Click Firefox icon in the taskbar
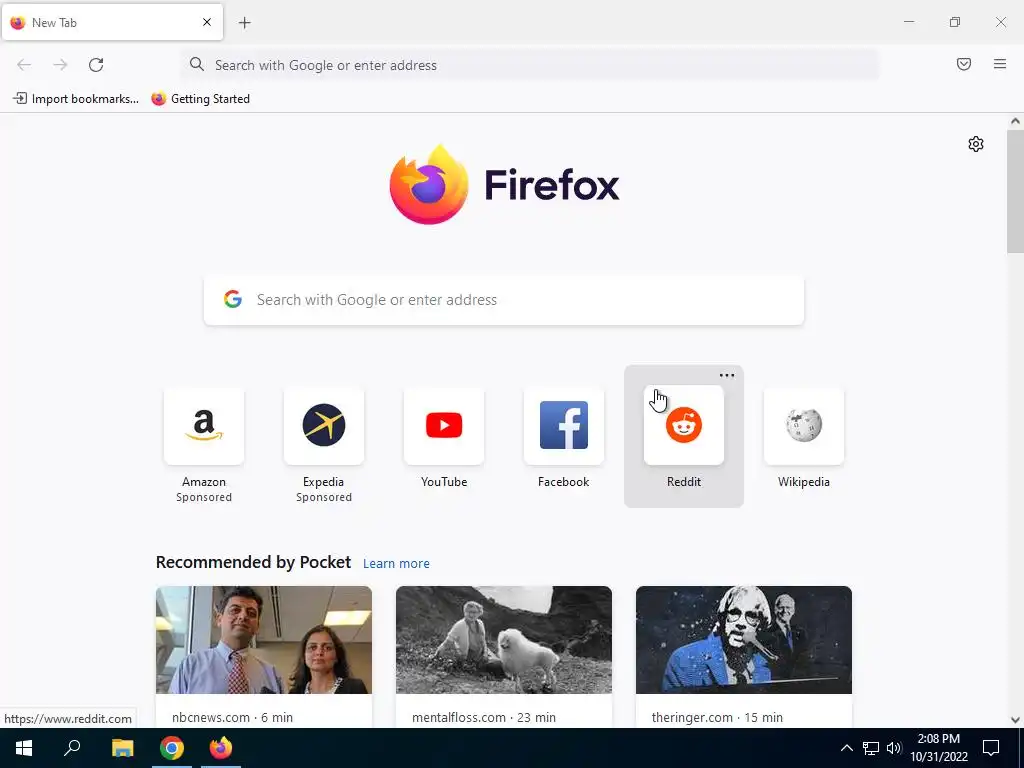 pos(221,748)
